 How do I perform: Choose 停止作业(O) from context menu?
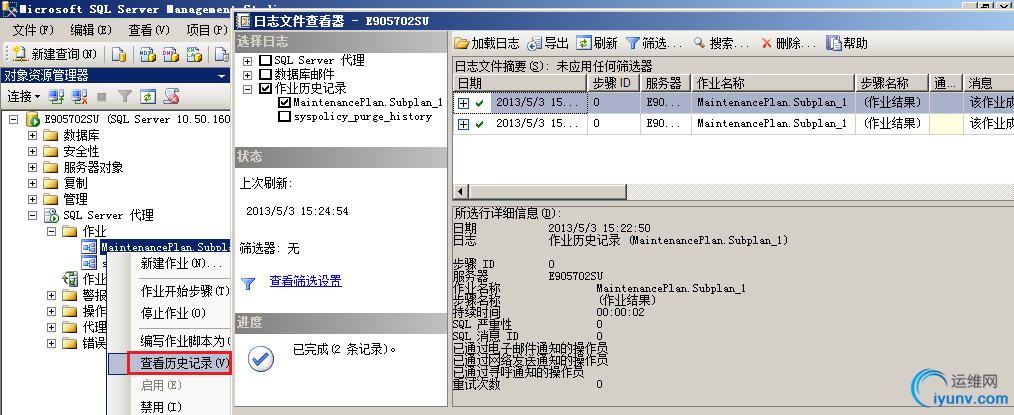[x=173, y=314]
